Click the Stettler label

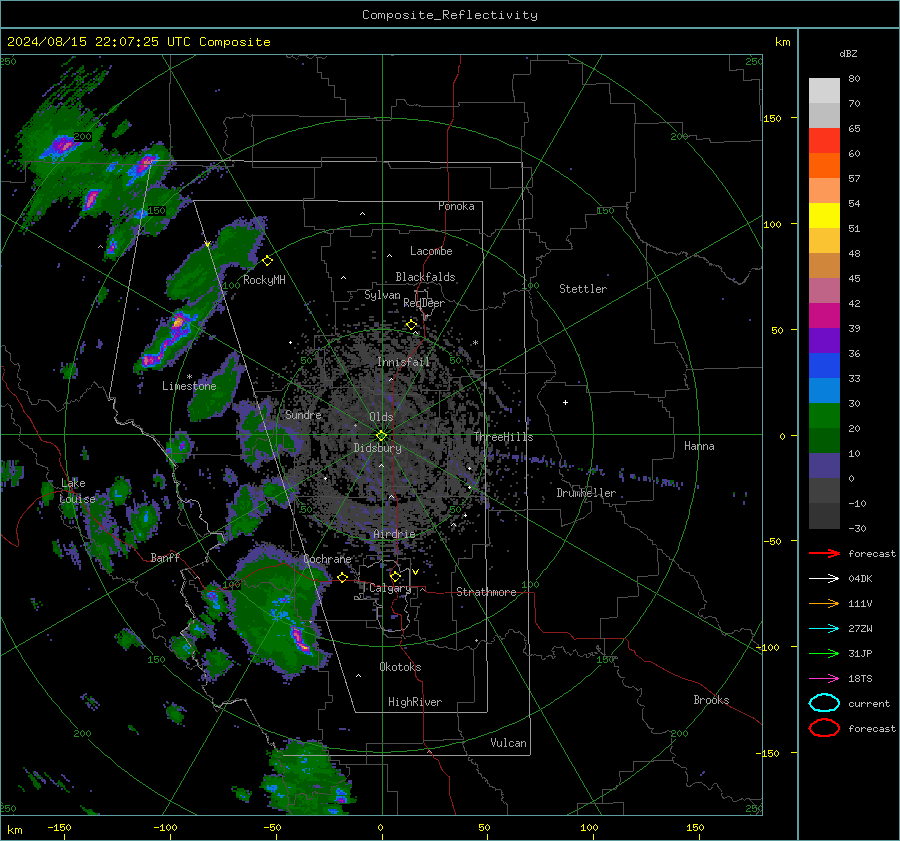[x=583, y=289]
